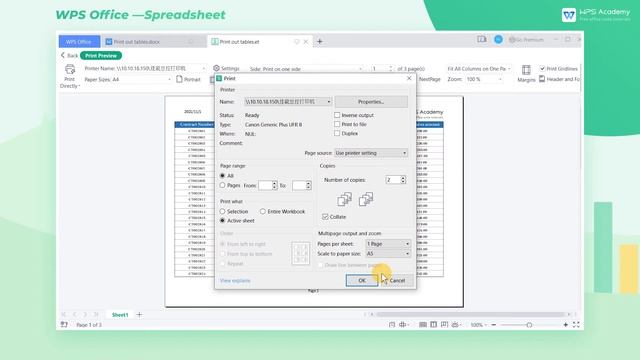The image size is (640, 360).
Task: Select Entire Workbook radio button
Action: tap(263, 211)
